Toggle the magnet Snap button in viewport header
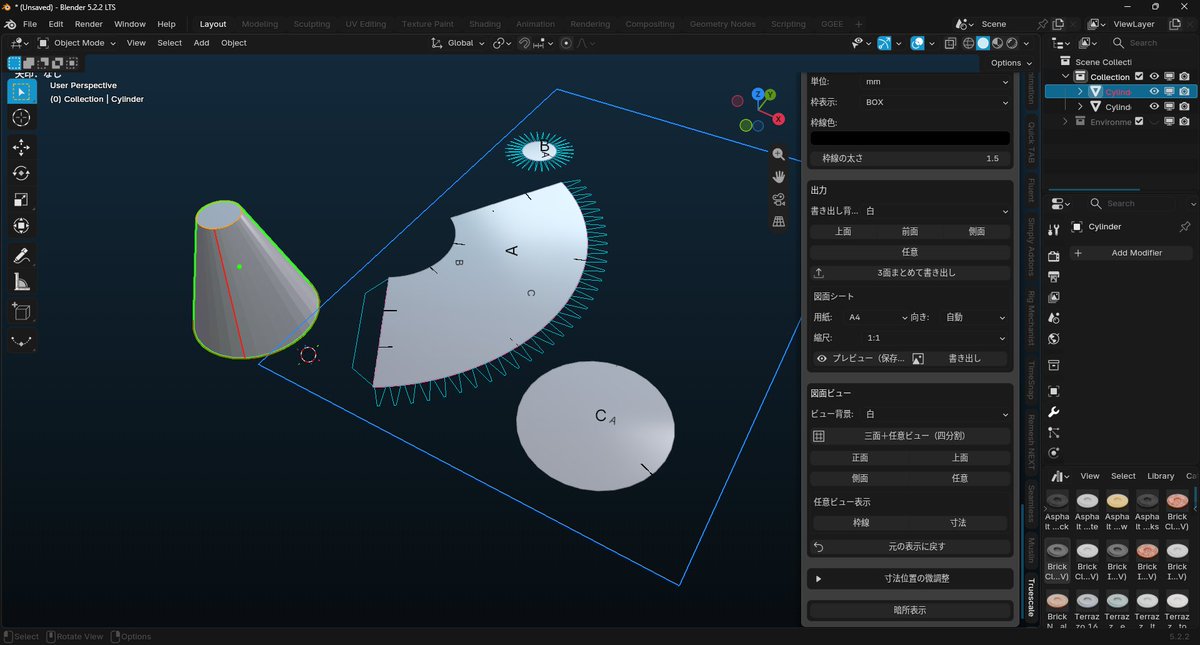Image resolution: width=1200 pixels, height=645 pixels. point(524,43)
